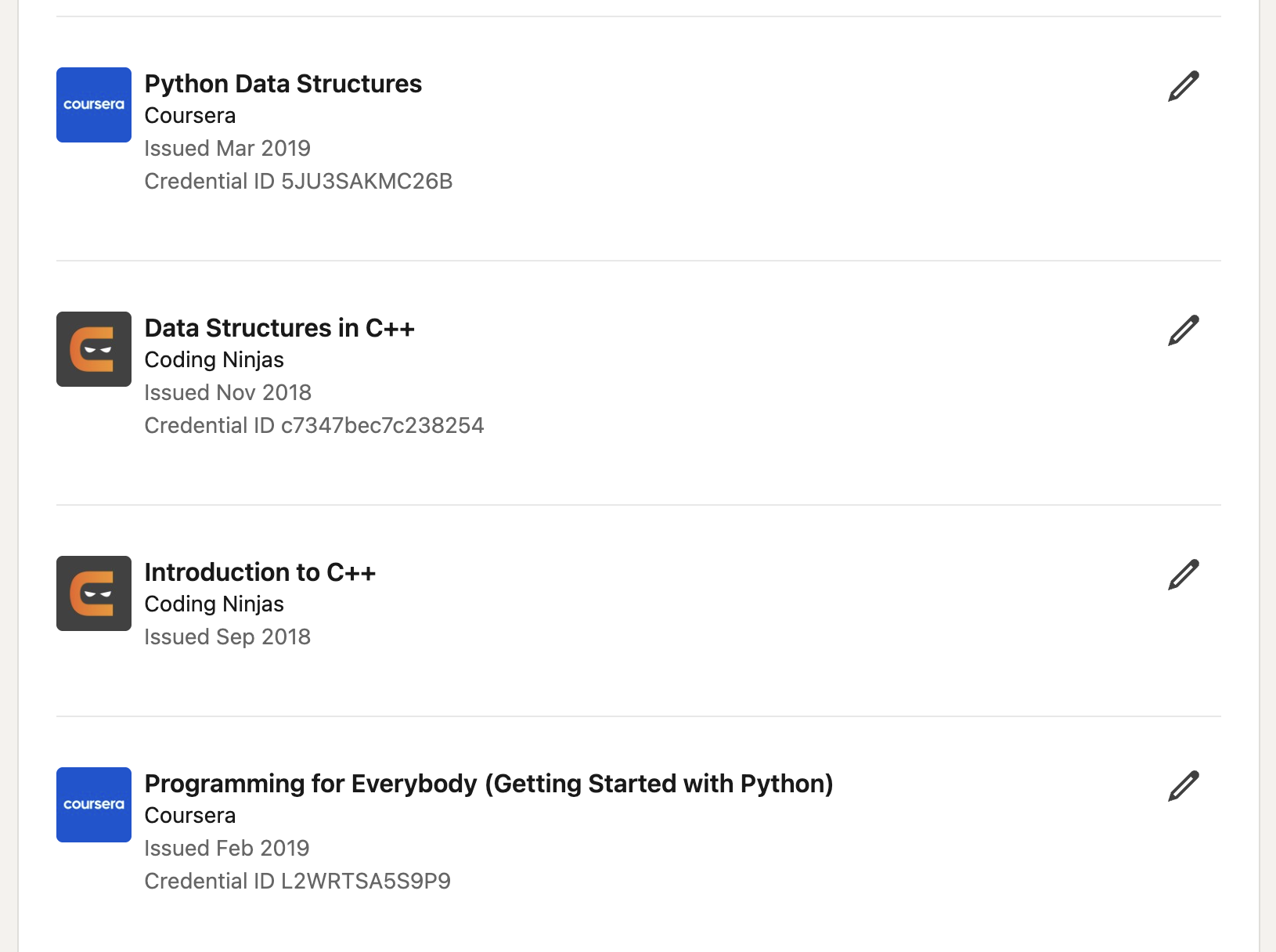Open the Python Data Structures title
1276x952 pixels.
point(283,84)
